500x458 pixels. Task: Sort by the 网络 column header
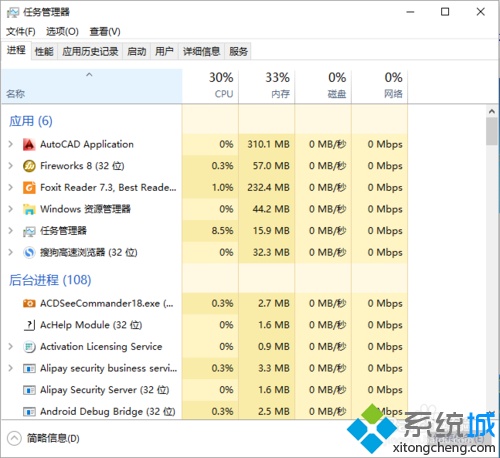pyautogui.click(x=379, y=86)
